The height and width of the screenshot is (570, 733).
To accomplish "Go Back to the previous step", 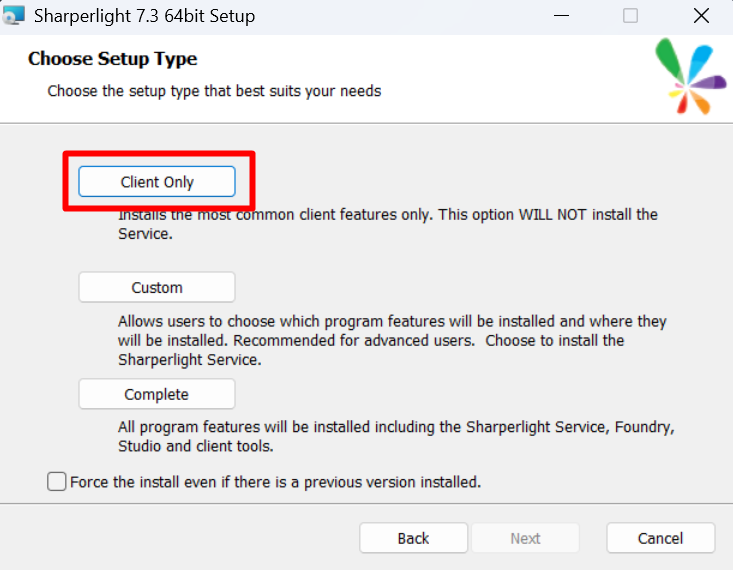I will [x=413, y=538].
